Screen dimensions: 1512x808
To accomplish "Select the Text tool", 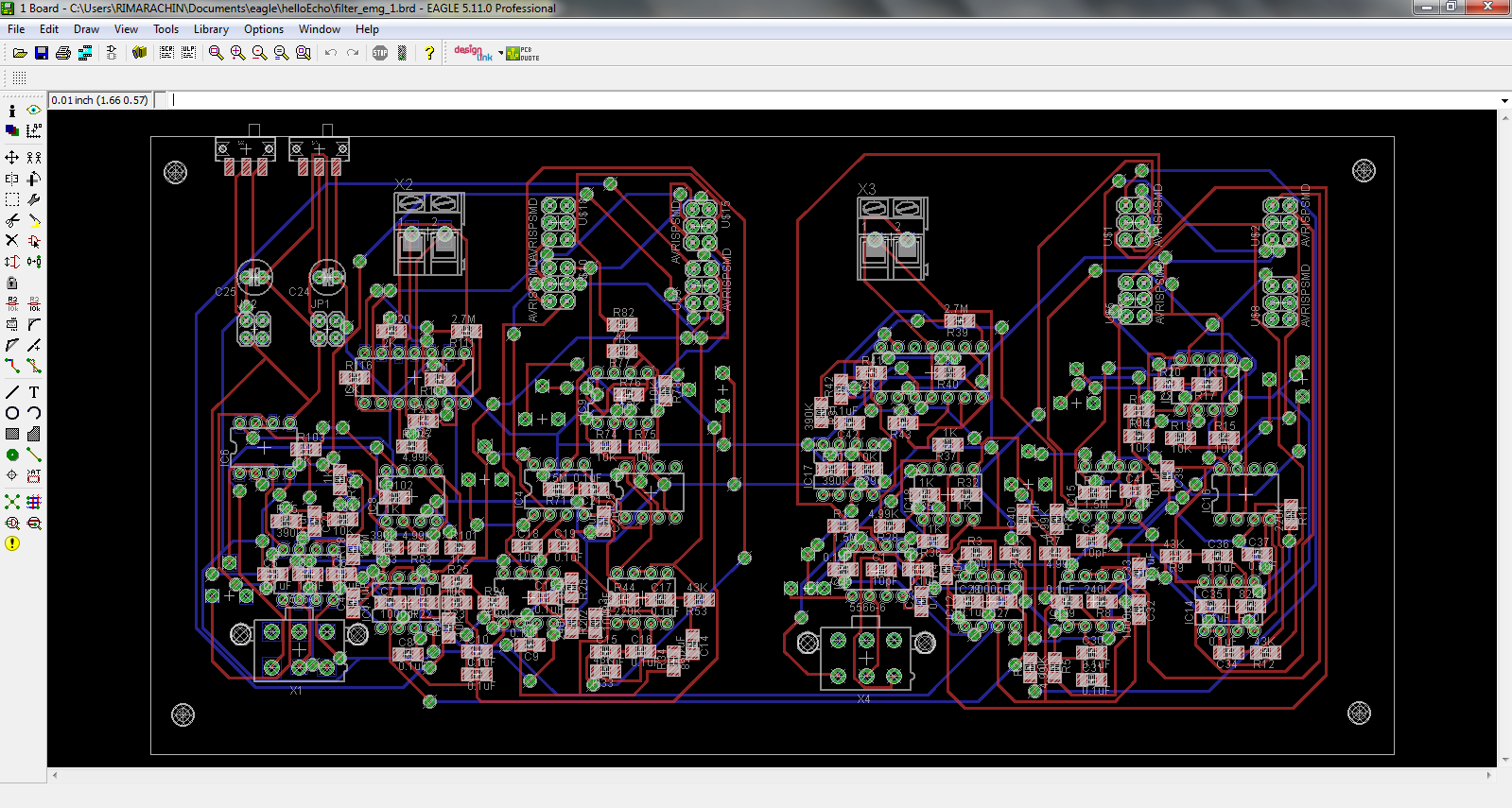I will (x=34, y=392).
